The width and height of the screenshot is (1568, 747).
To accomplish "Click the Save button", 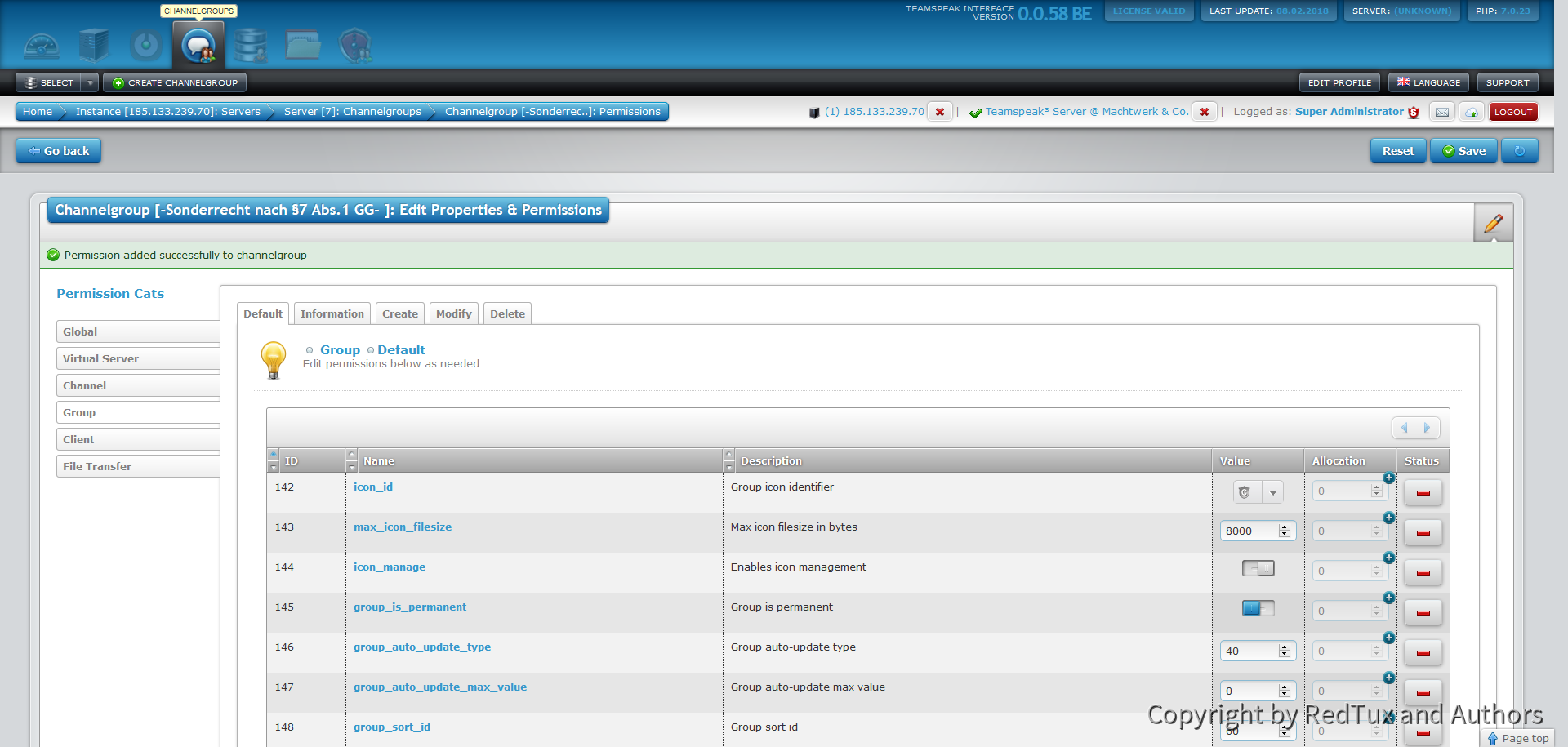I will (x=1463, y=151).
